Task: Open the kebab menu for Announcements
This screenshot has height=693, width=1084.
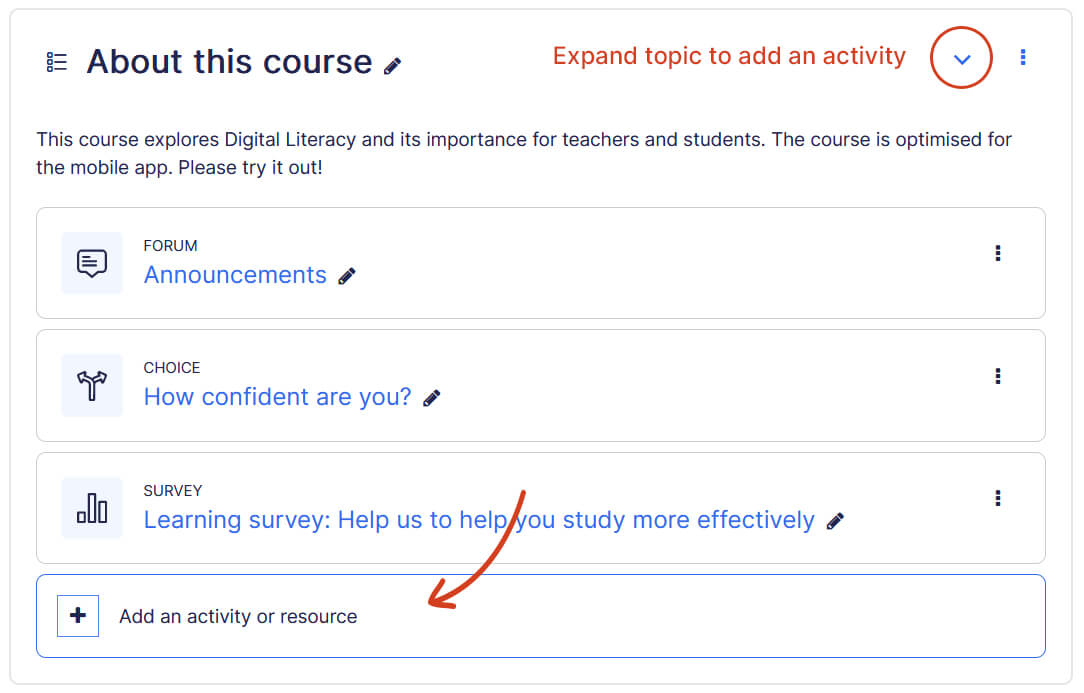Action: (x=998, y=253)
